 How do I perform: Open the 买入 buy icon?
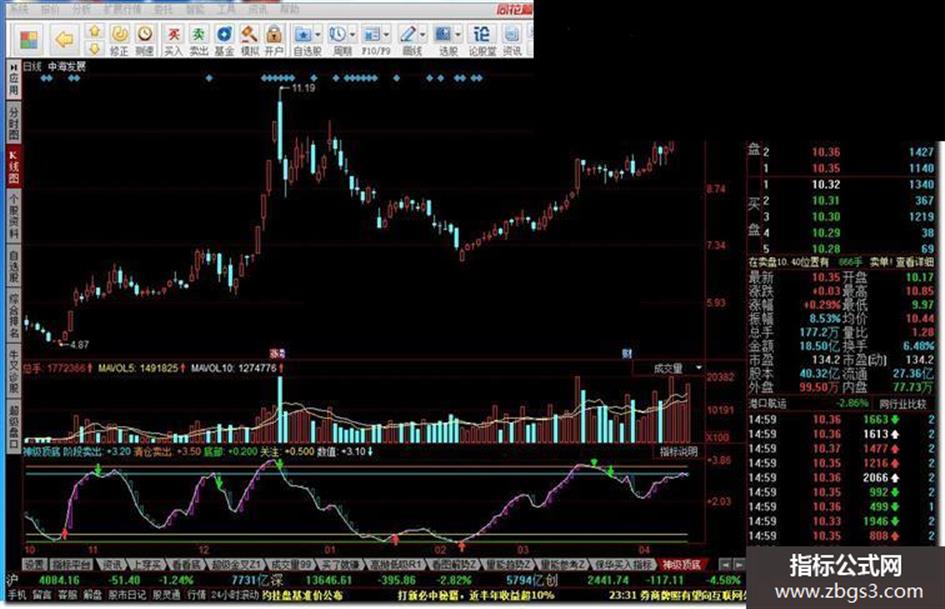[174, 40]
